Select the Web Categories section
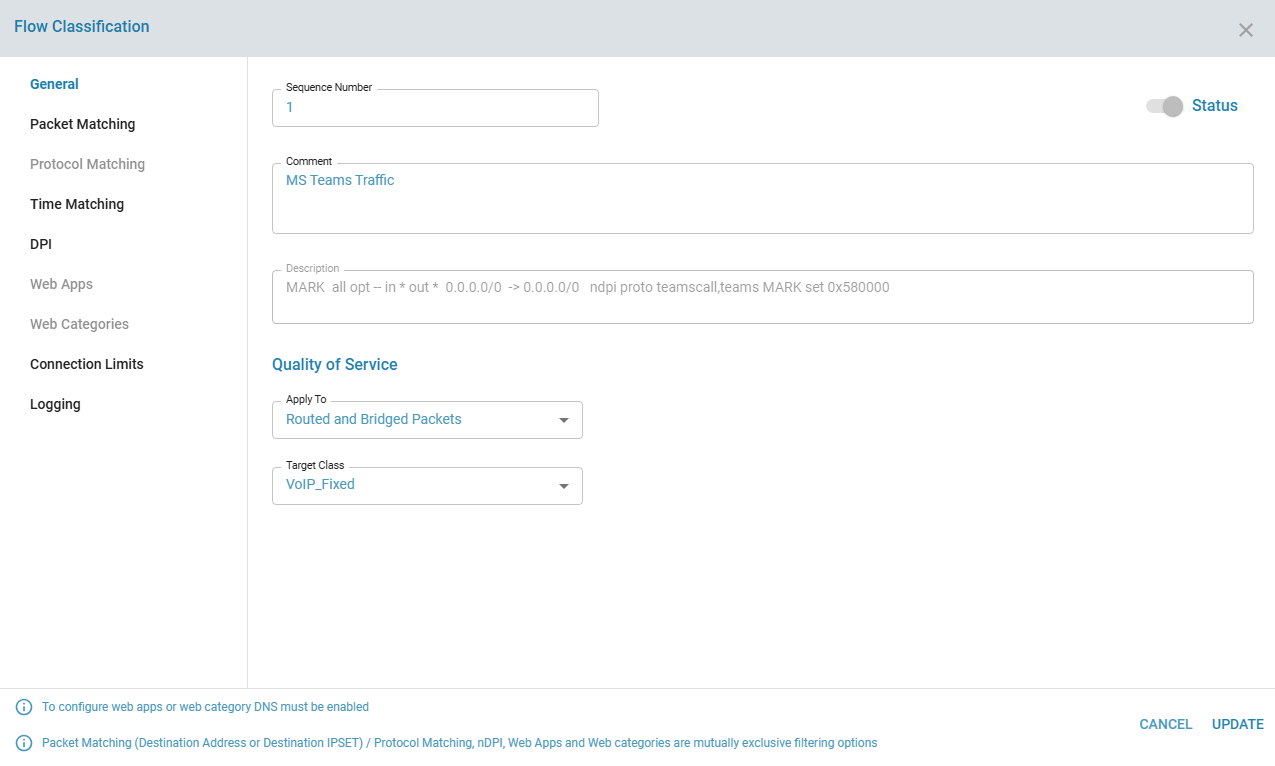Image resolution: width=1275 pixels, height=766 pixels. point(79,323)
